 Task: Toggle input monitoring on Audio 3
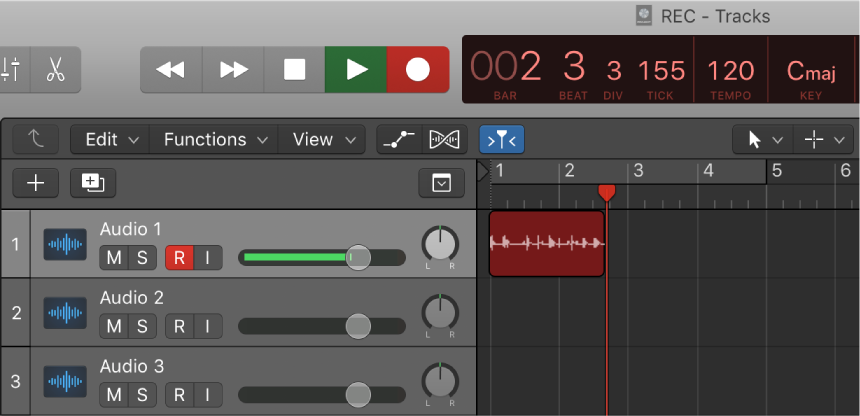(208, 395)
